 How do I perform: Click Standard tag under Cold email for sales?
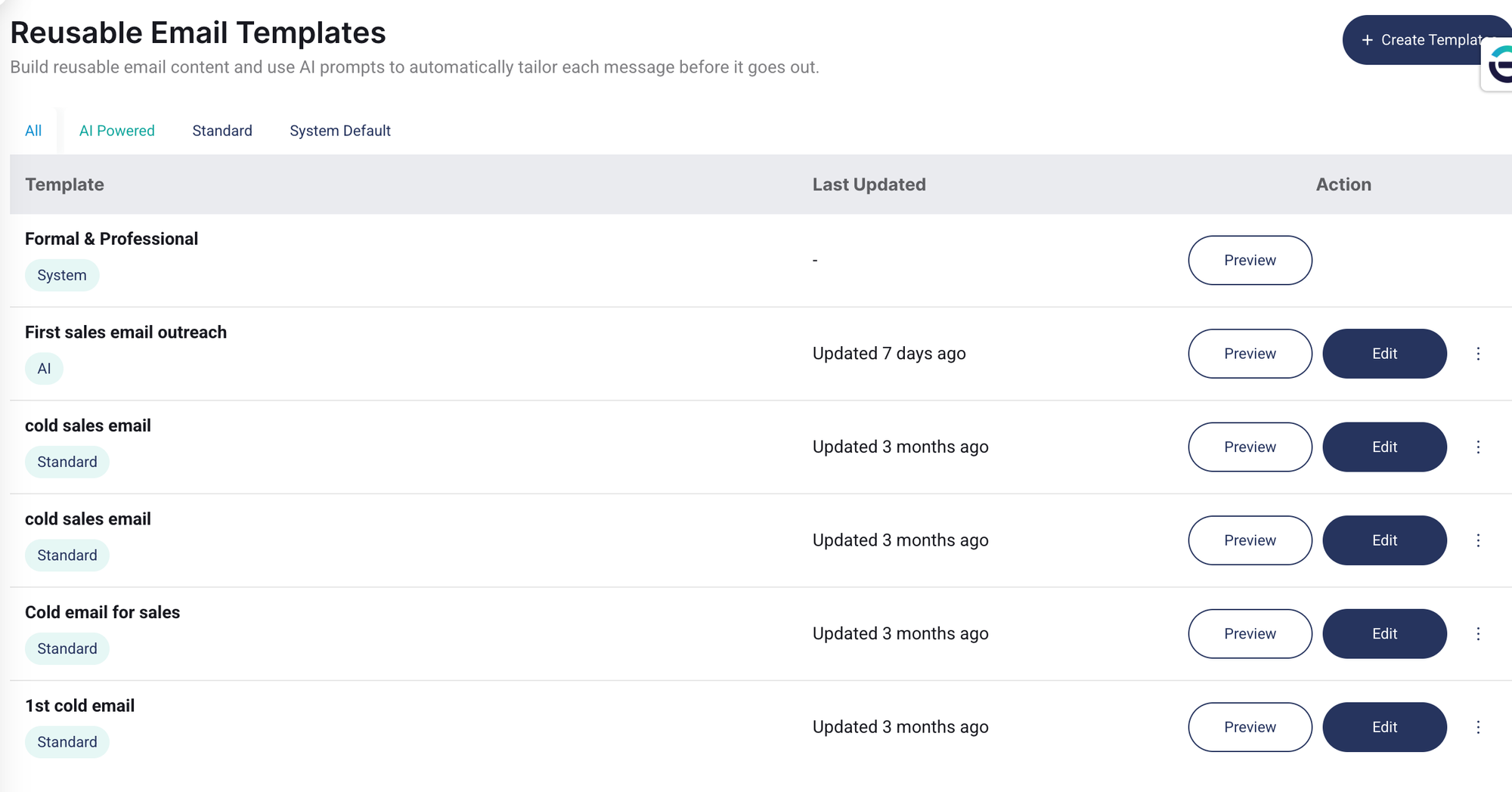click(67, 648)
